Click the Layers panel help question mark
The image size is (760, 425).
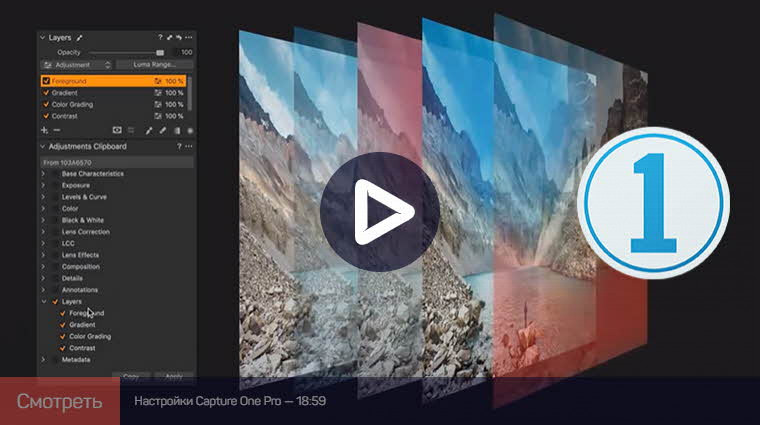point(160,38)
